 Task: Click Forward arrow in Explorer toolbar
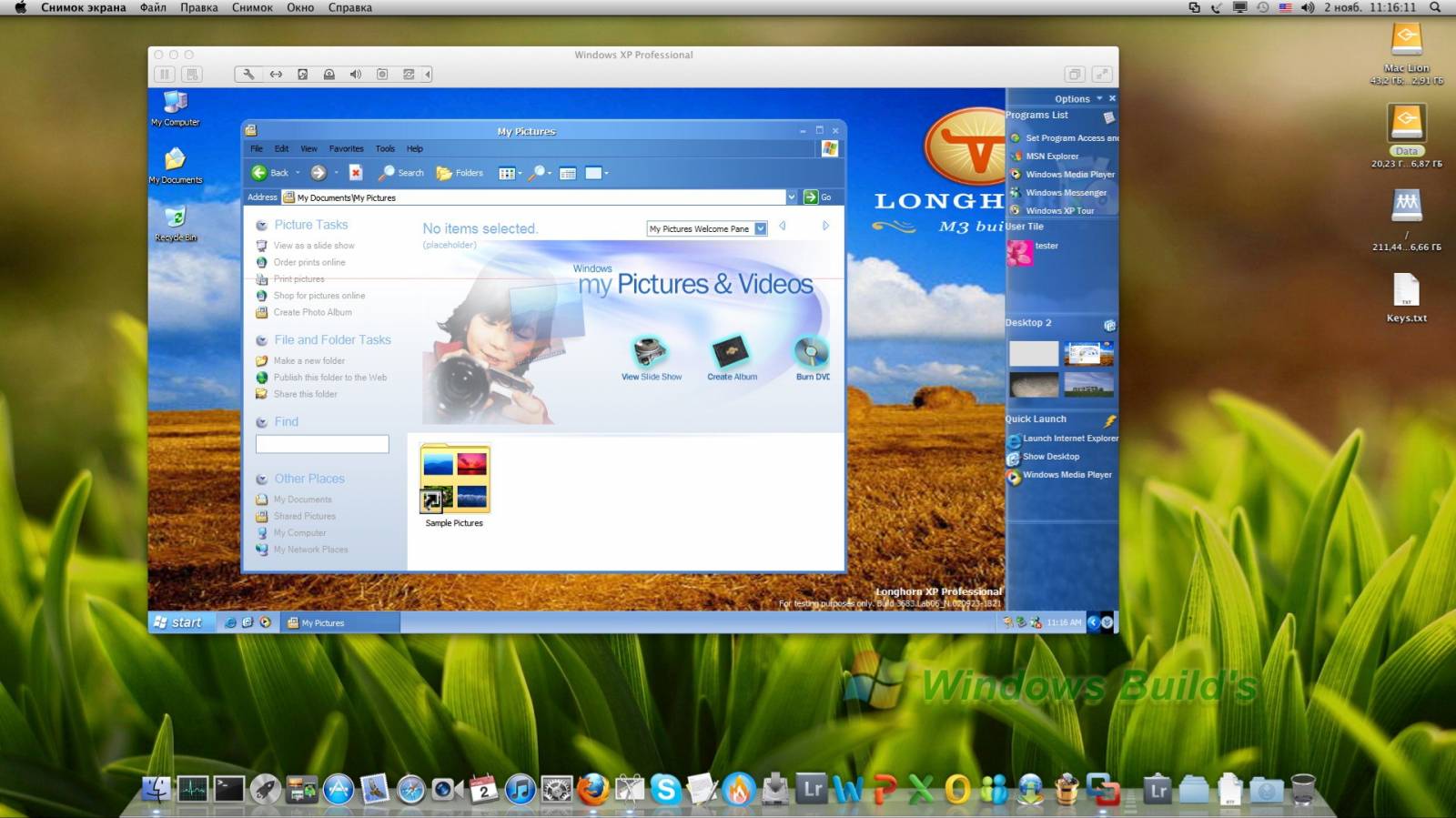[318, 173]
